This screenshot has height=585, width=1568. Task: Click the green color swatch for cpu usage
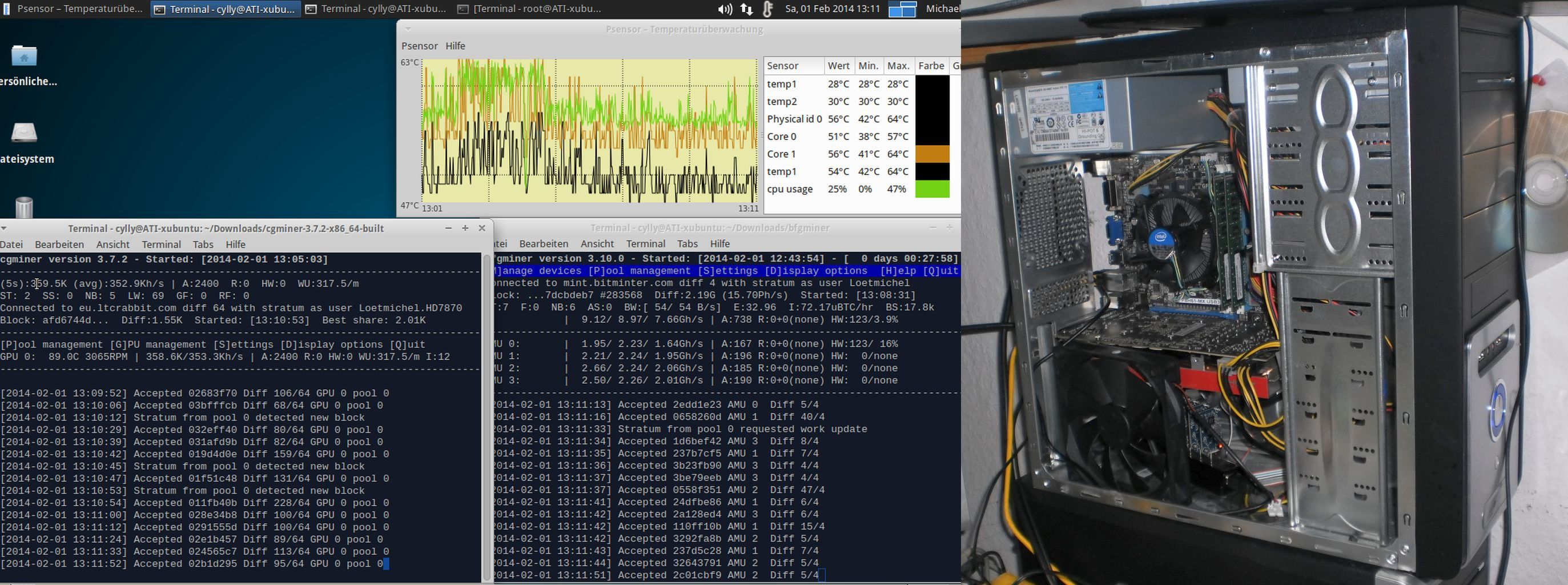tap(932, 189)
